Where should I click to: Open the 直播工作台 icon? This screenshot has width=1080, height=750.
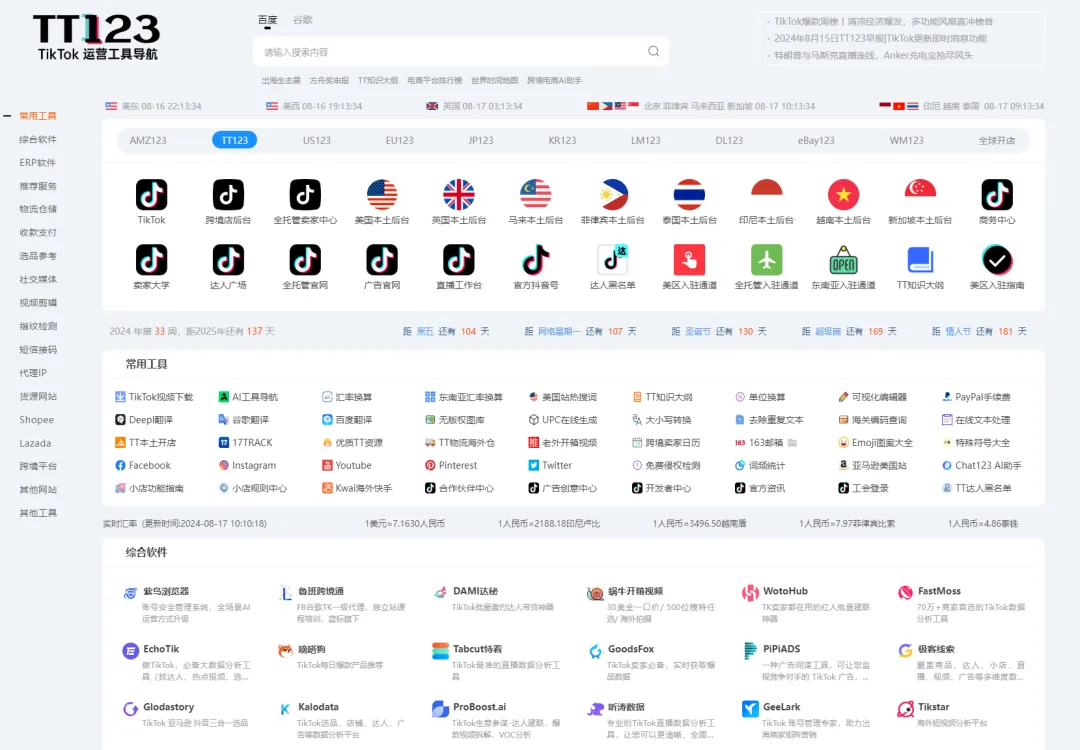pyautogui.click(x=459, y=260)
